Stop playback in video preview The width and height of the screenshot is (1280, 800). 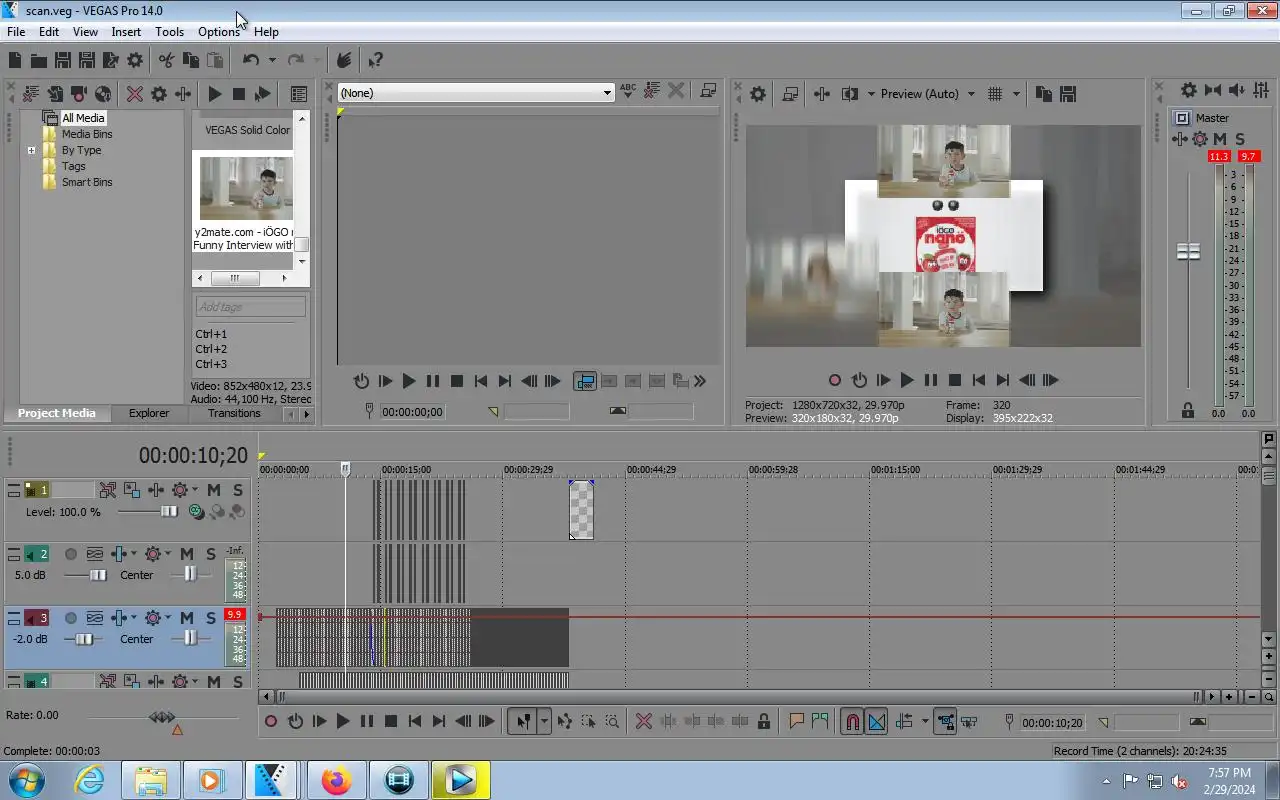coord(955,380)
